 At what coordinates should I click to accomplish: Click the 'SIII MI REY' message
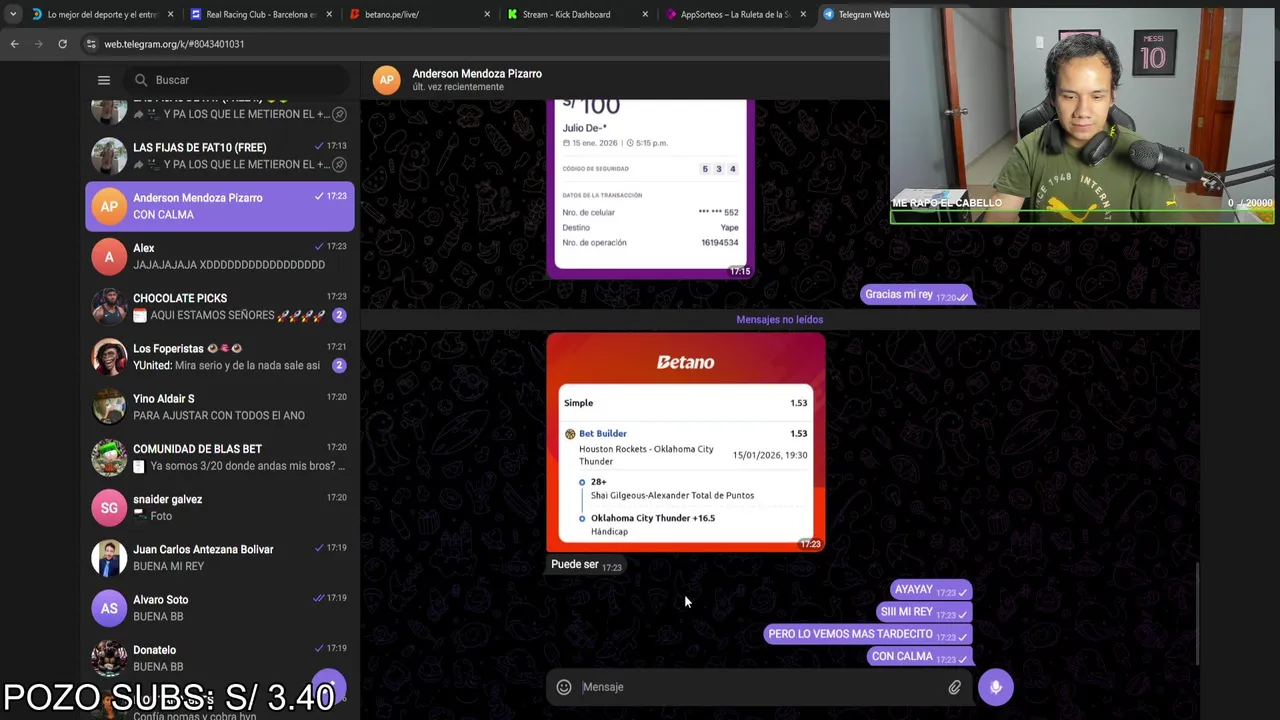point(923,612)
